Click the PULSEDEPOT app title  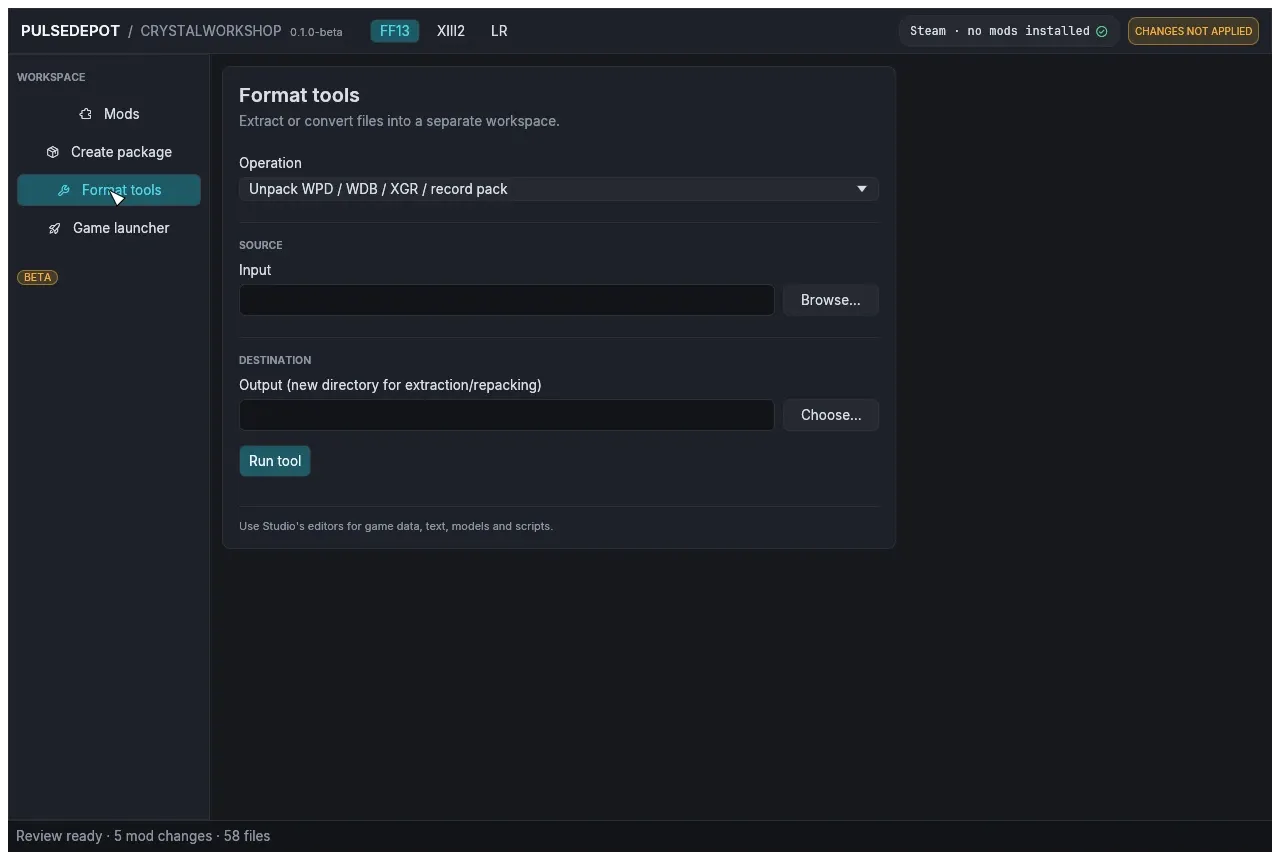click(70, 31)
